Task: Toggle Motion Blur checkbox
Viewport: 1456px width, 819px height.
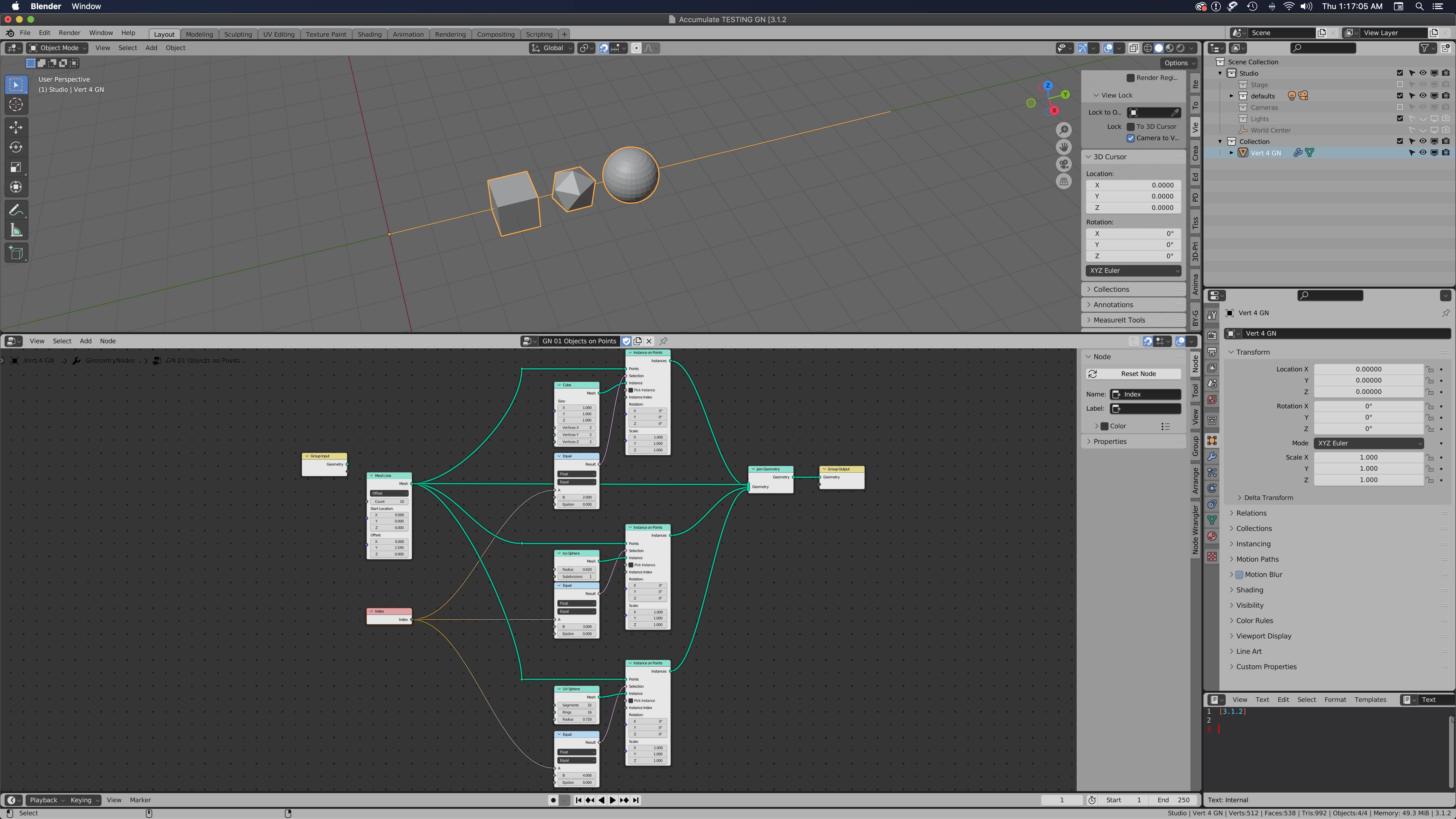Action: pos(1240,574)
